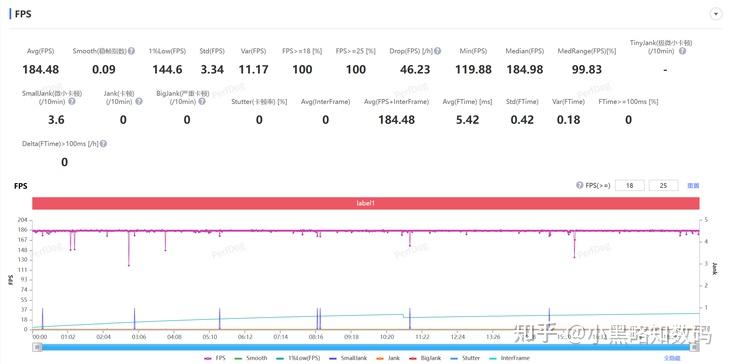Viewport: 730px width, 364px height.
Task: Click the help icon next to Drop(FPS)
Action: [438, 51]
